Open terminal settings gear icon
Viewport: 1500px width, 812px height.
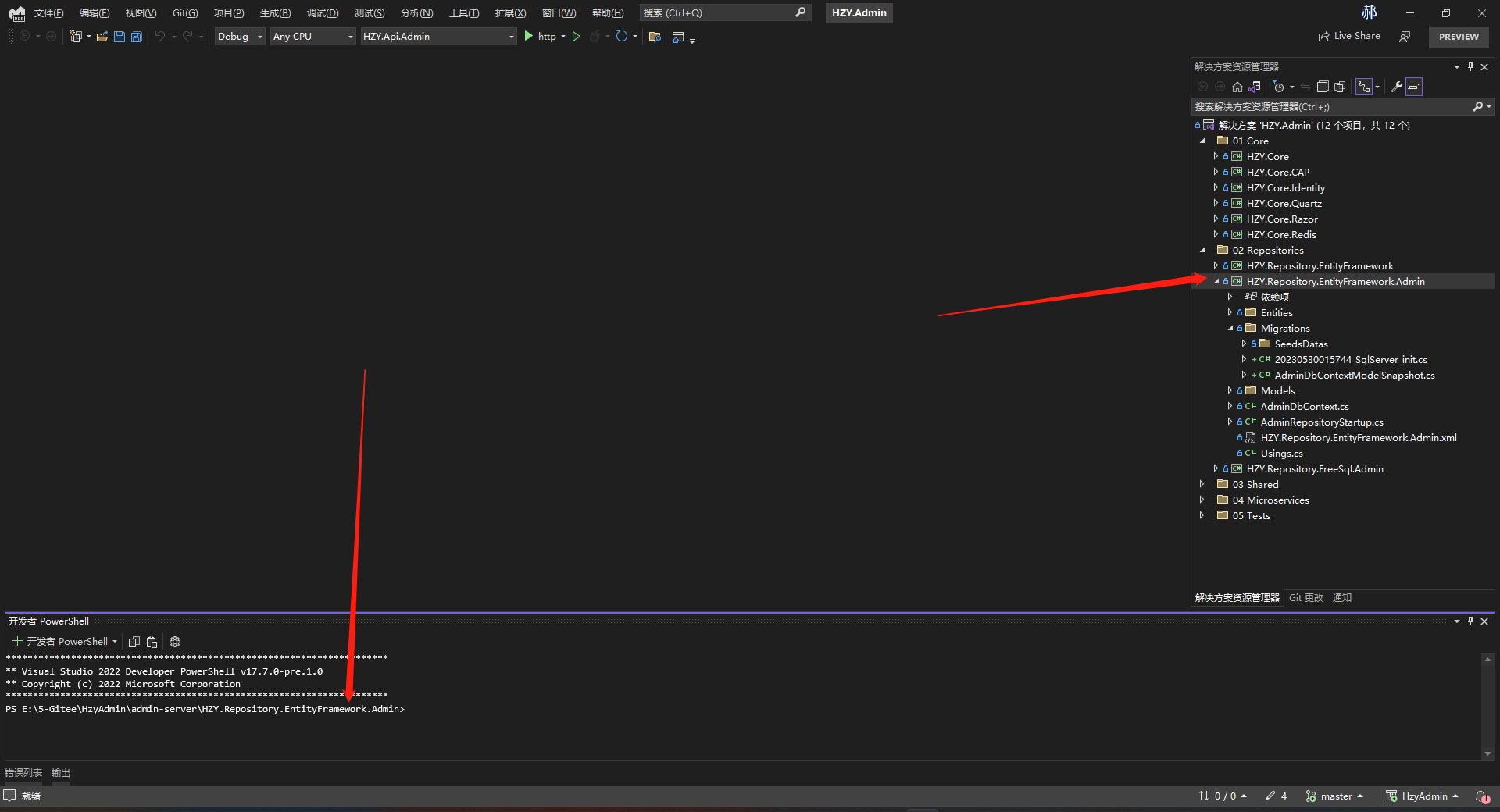175,642
